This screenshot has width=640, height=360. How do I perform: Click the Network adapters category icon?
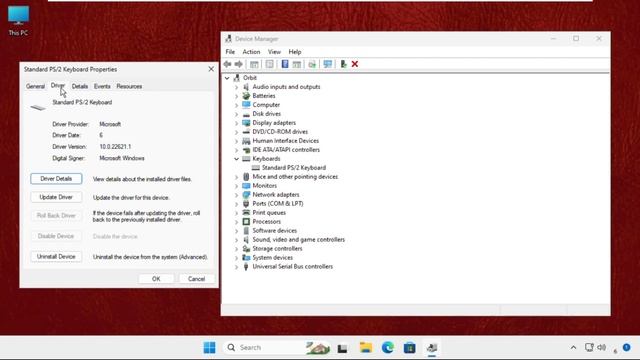[x=246, y=195]
